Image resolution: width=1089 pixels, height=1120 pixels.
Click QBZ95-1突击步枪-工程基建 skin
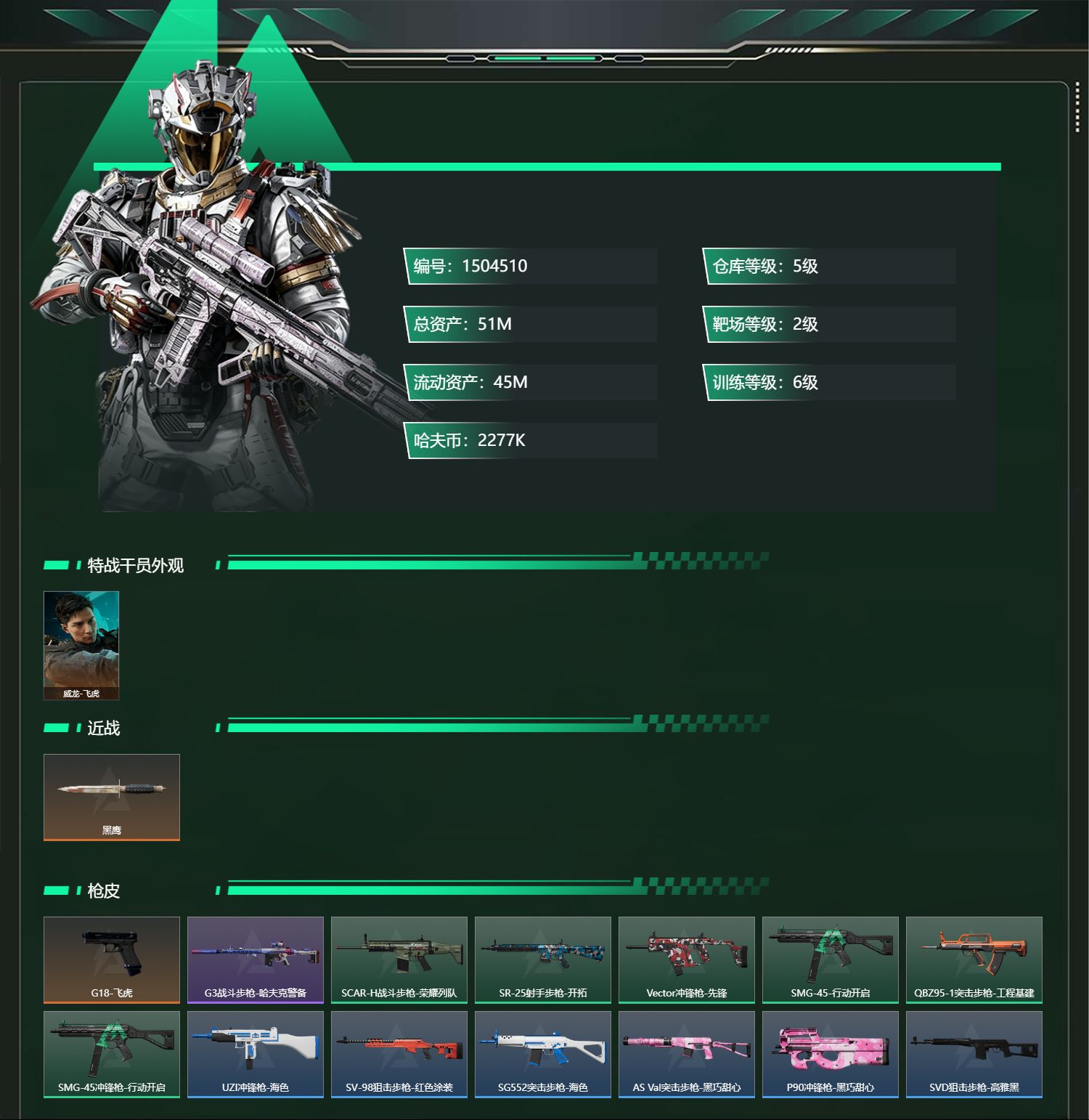[974, 960]
